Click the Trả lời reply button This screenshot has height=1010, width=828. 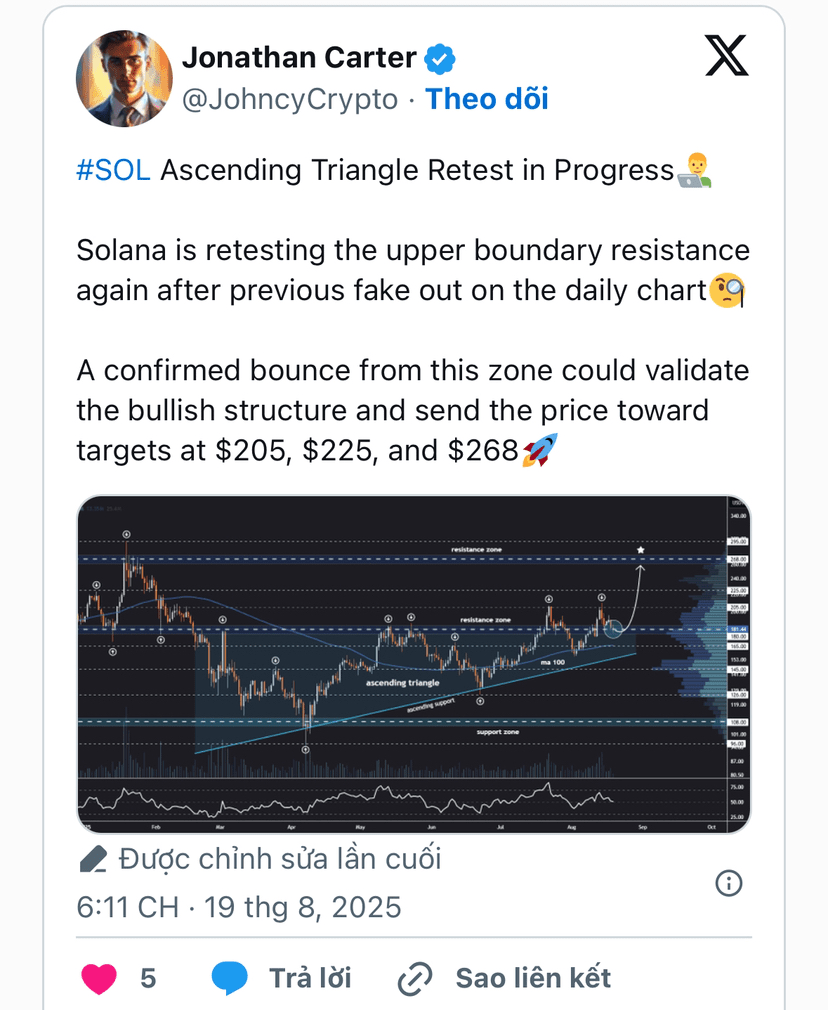click(310, 978)
